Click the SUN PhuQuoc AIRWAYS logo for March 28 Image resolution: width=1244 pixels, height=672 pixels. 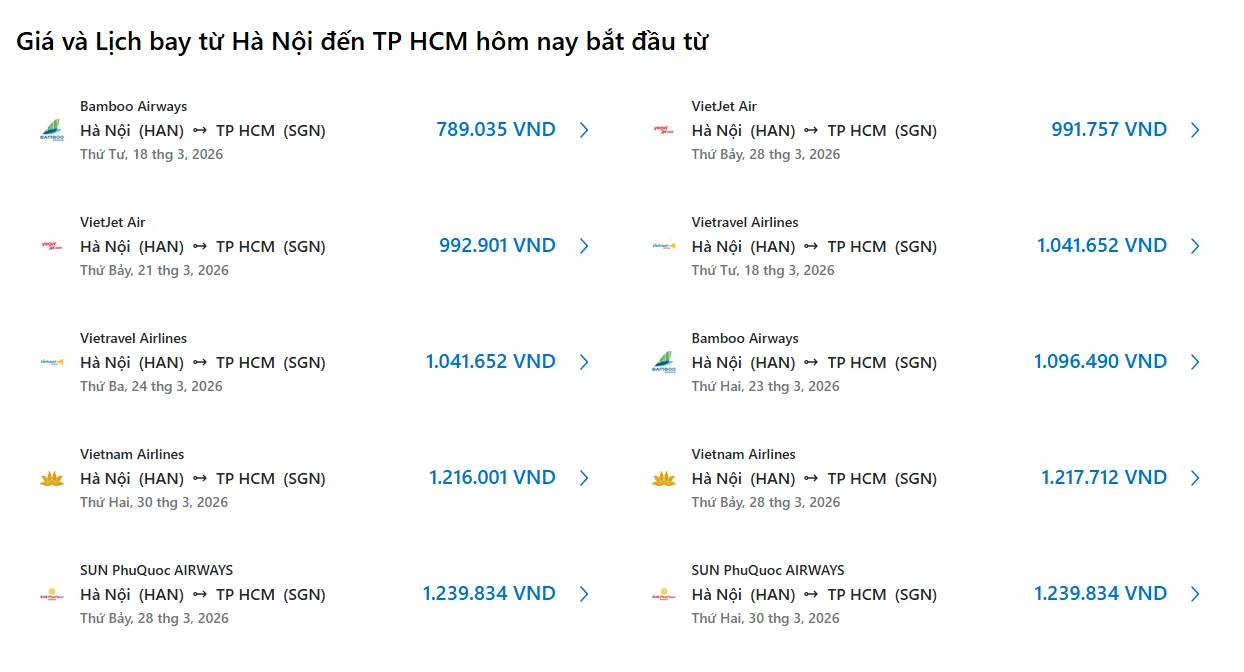[51, 594]
